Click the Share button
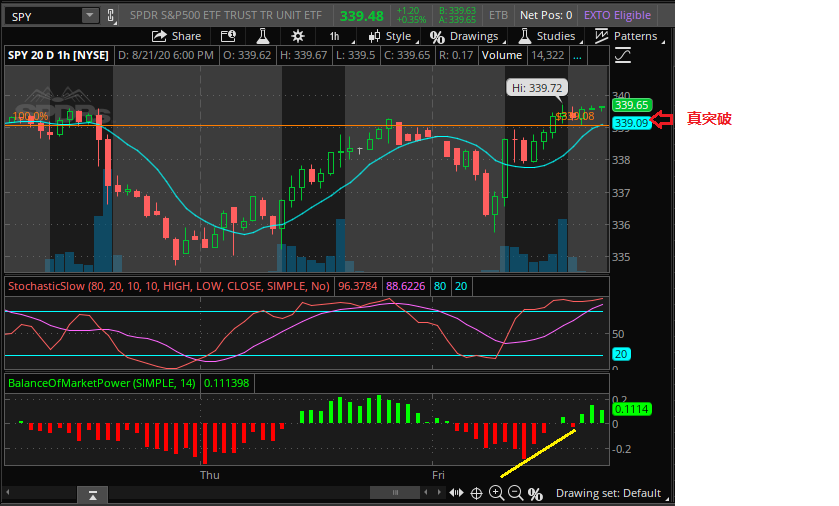Viewport: 839px width, 506px height. coord(177,36)
